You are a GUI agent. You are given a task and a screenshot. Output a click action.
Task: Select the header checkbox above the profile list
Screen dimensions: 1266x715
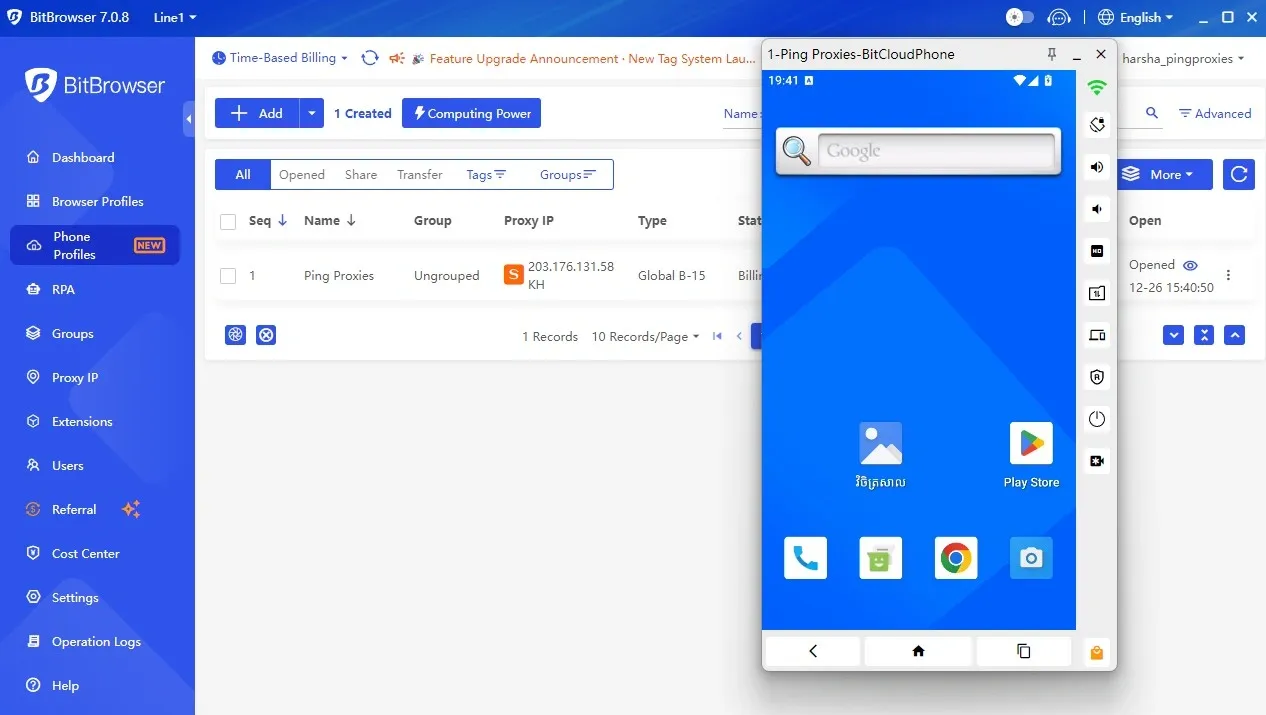click(227, 221)
